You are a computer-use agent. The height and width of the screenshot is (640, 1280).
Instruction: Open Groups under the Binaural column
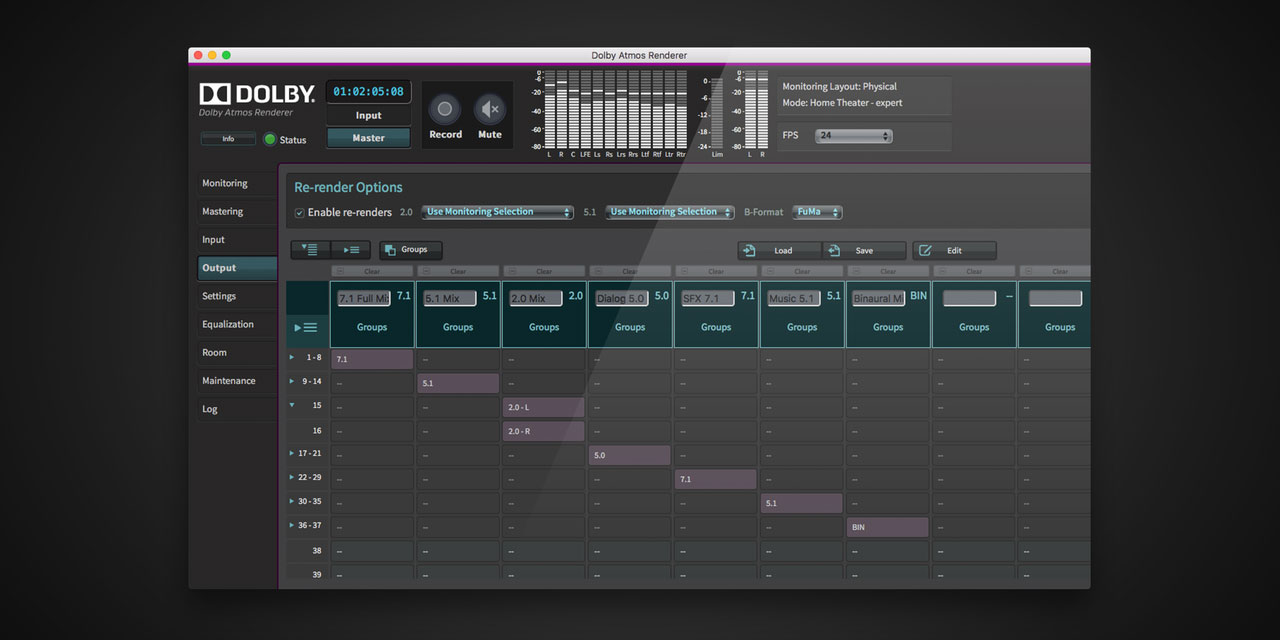tap(888, 327)
